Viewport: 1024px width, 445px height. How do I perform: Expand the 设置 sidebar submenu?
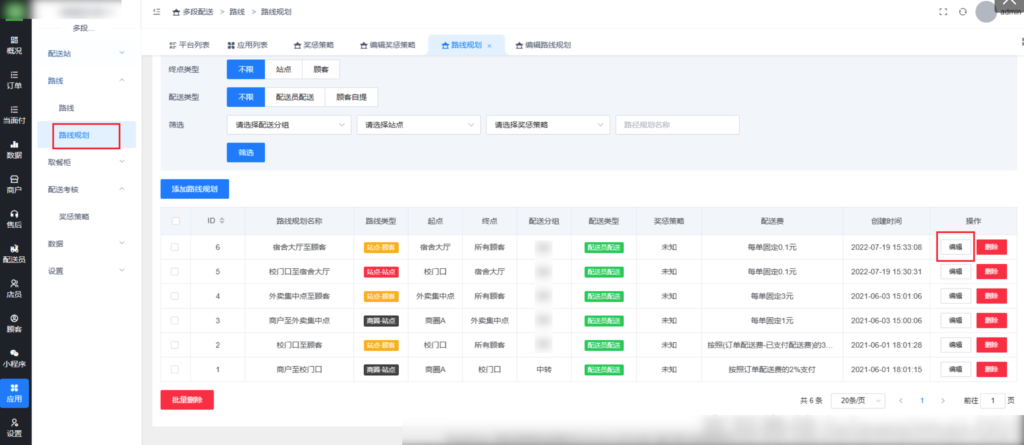coord(86,271)
